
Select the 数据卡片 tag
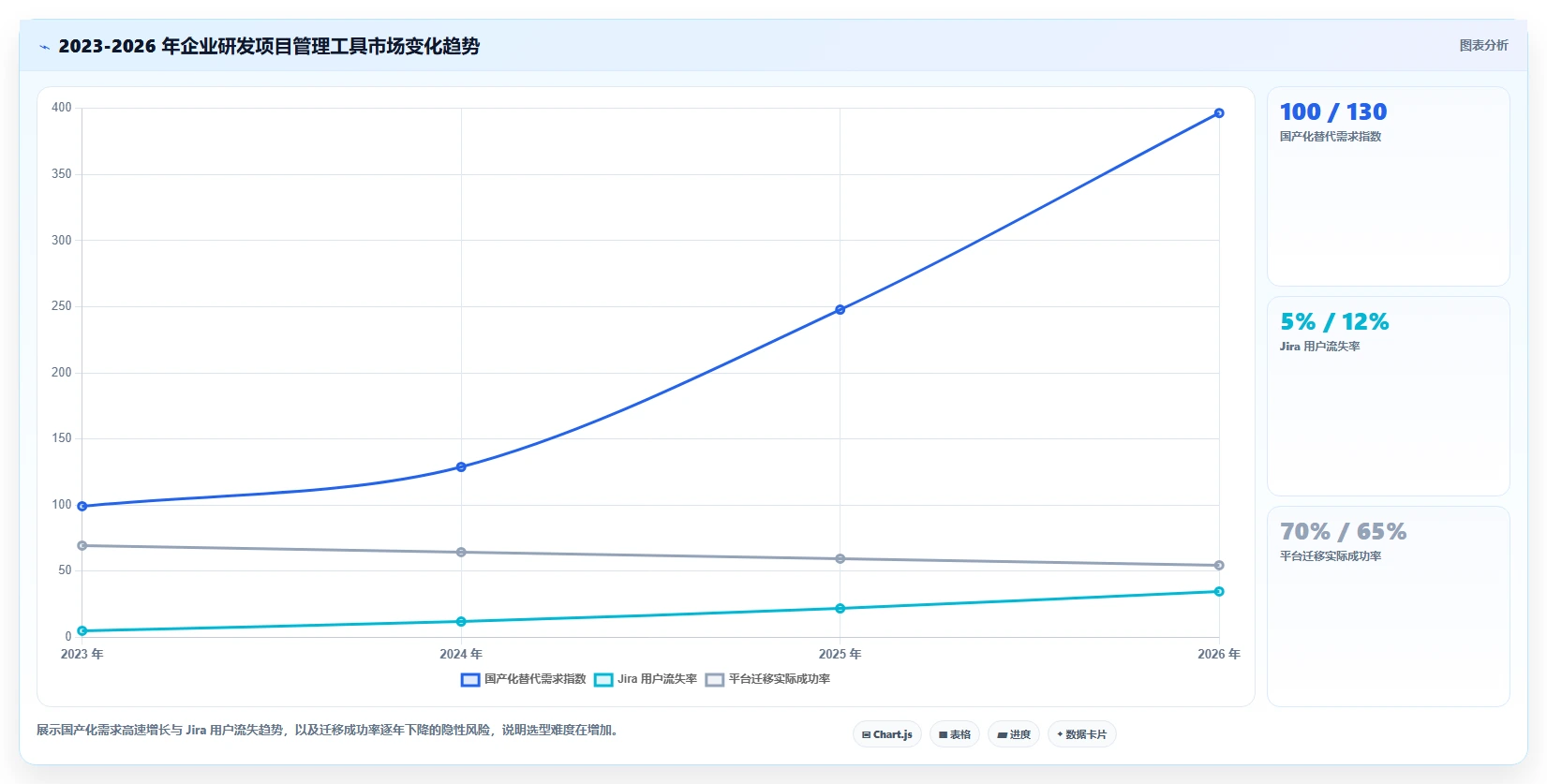(x=1082, y=734)
